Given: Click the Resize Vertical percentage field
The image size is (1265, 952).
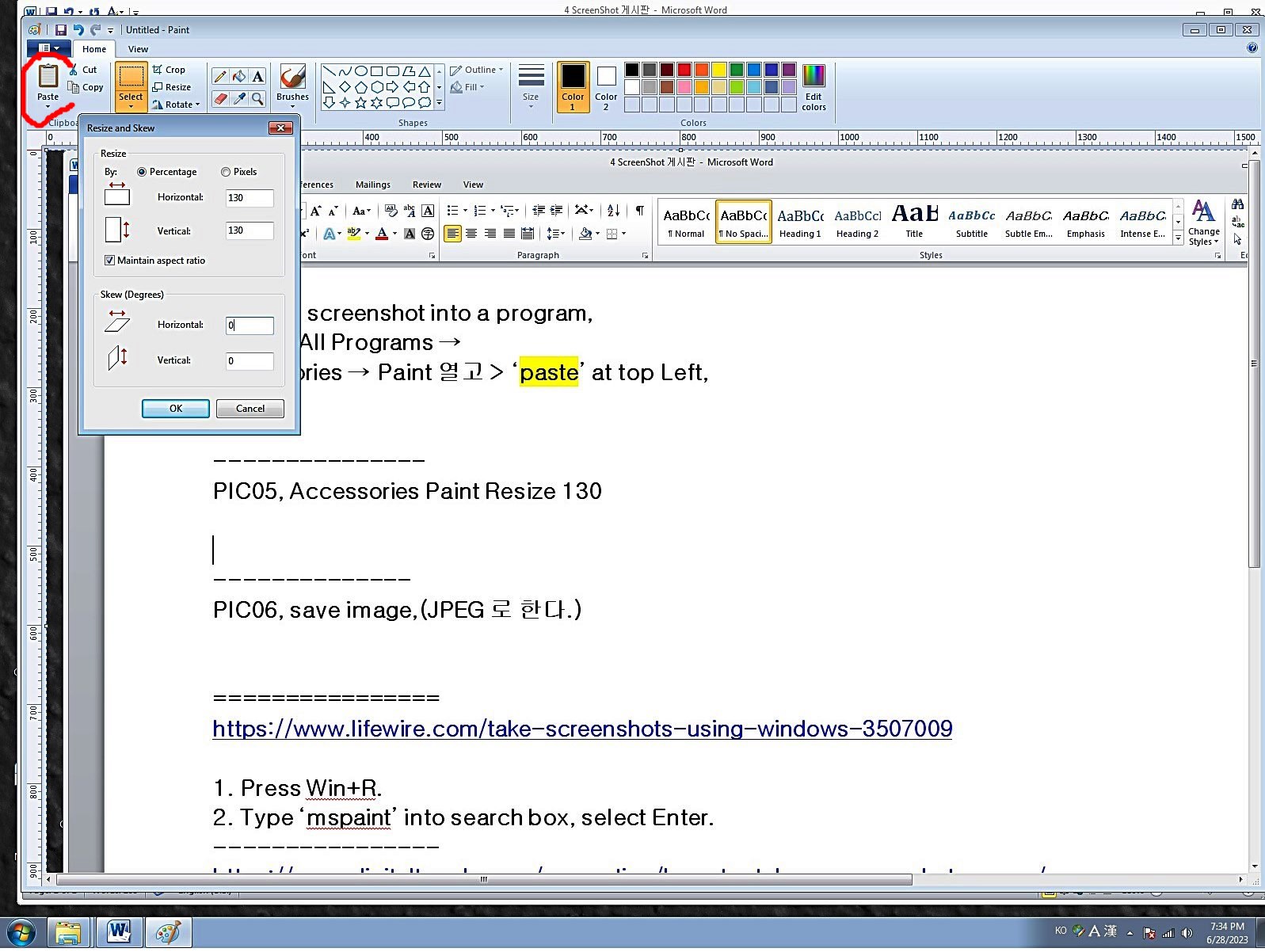Looking at the screenshot, I should (x=250, y=230).
